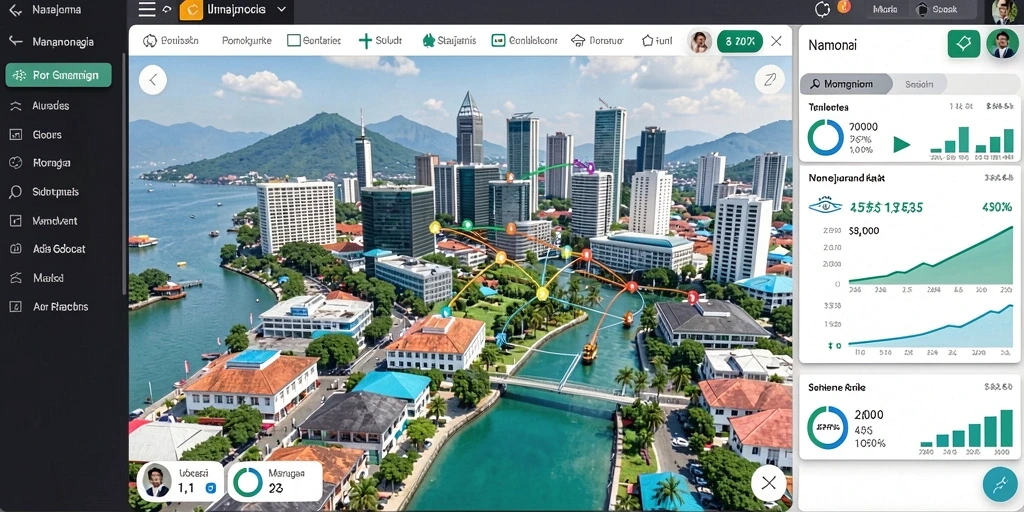The width and height of the screenshot is (1024, 512).
Task: Open the Uboezi profile card on the map
Action: click(x=181, y=481)
